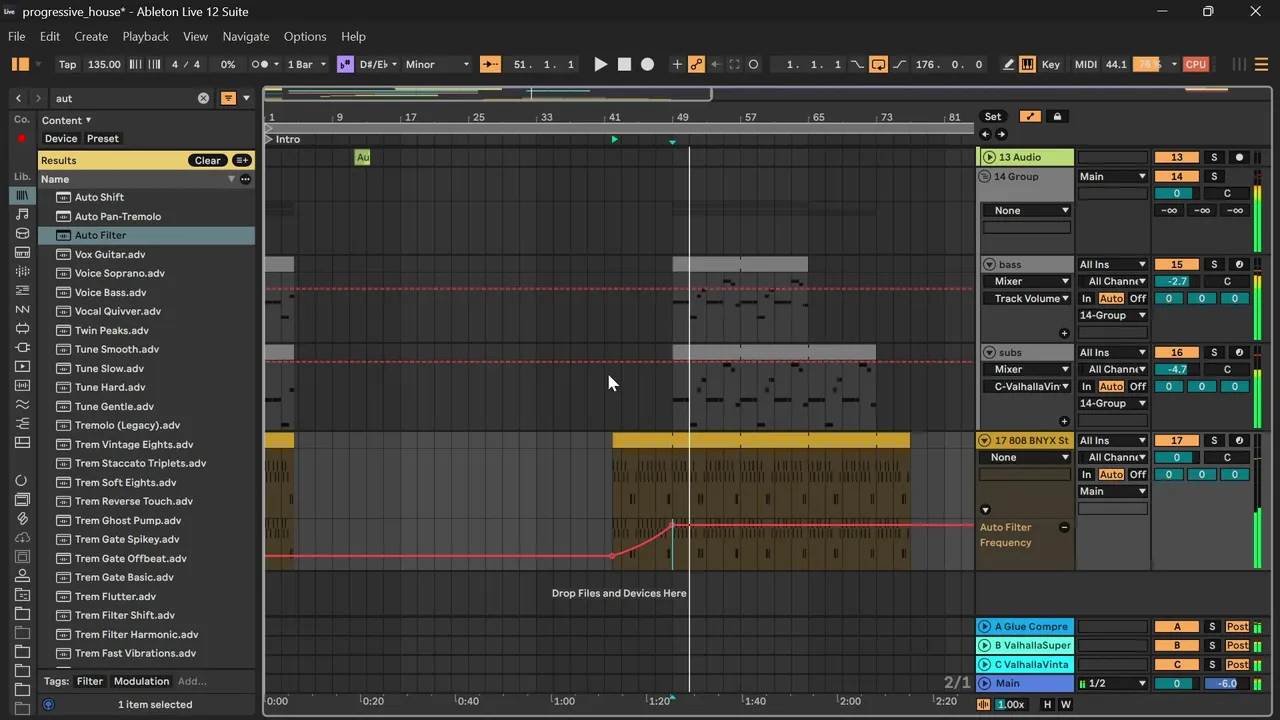Open MIDI Map Mode
This screenshot has height=720, width=1280.
[1085, 64]
